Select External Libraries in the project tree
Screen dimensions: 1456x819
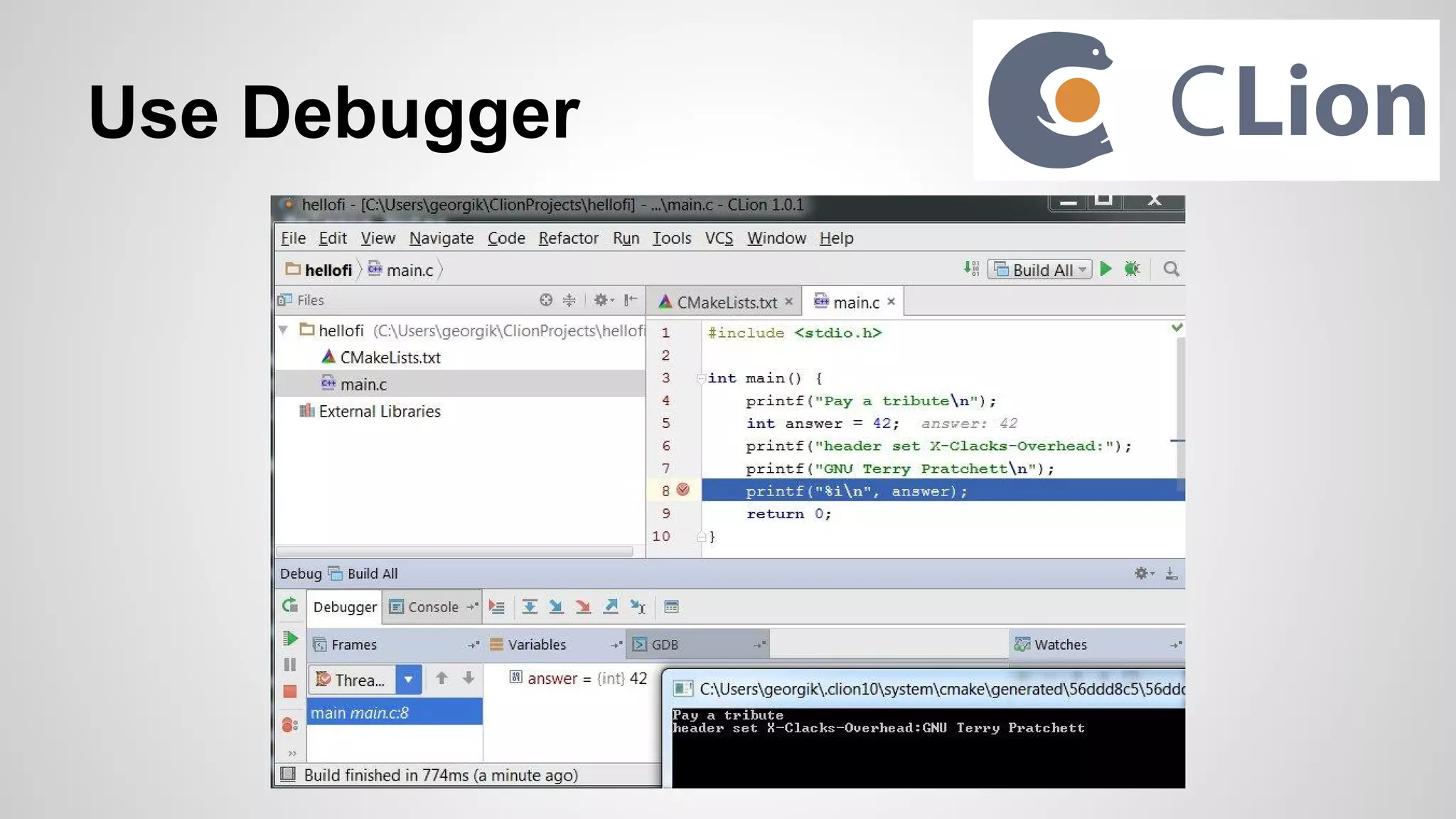pos(370,411)
